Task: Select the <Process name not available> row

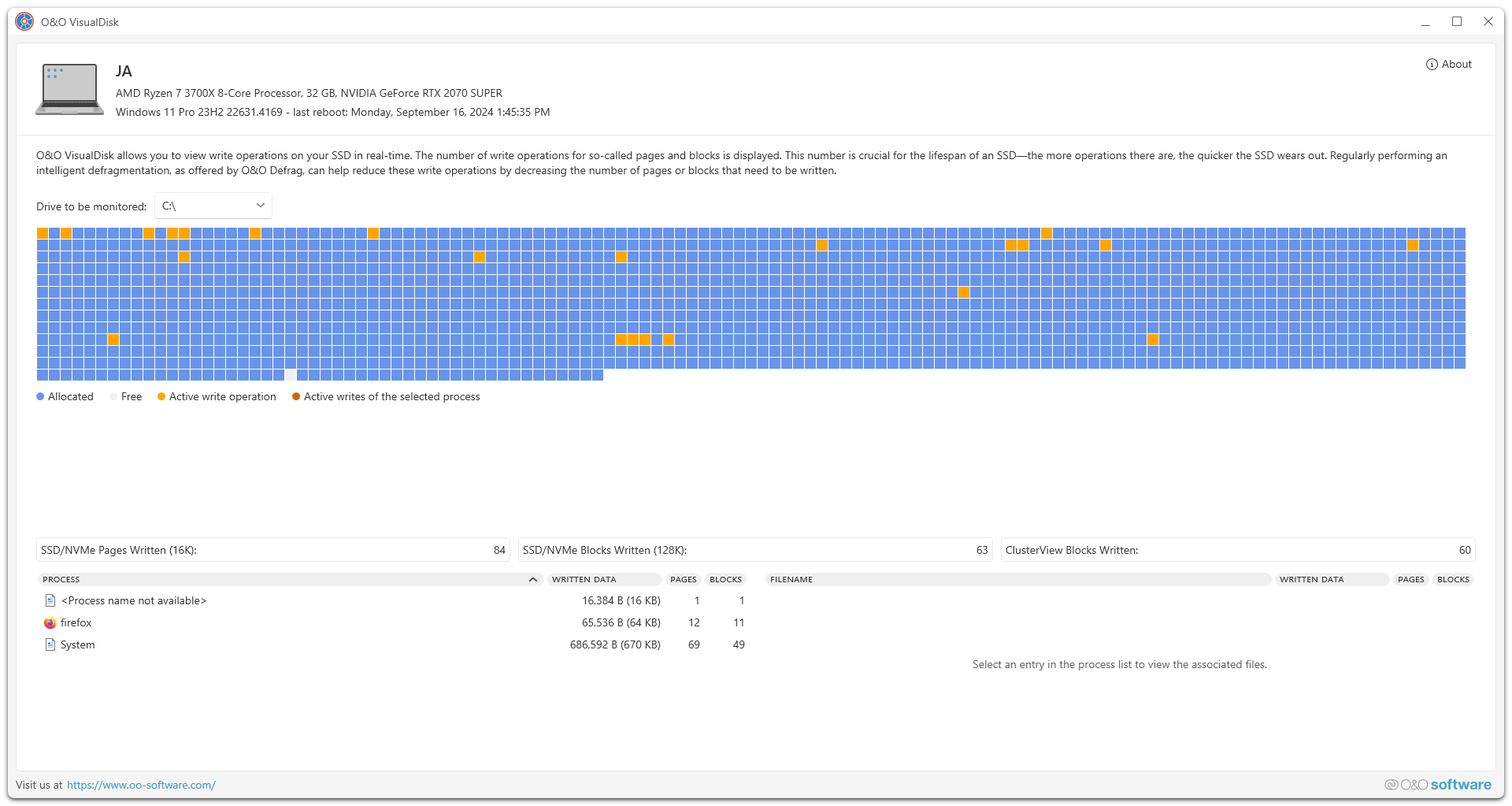Action: coord(392,600)
